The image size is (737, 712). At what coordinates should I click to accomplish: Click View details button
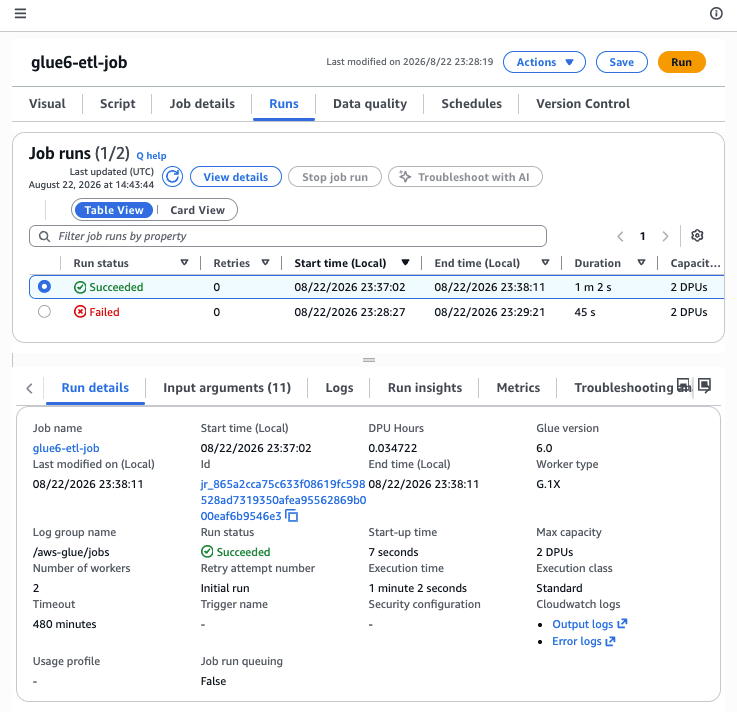(x=235, y=177)
